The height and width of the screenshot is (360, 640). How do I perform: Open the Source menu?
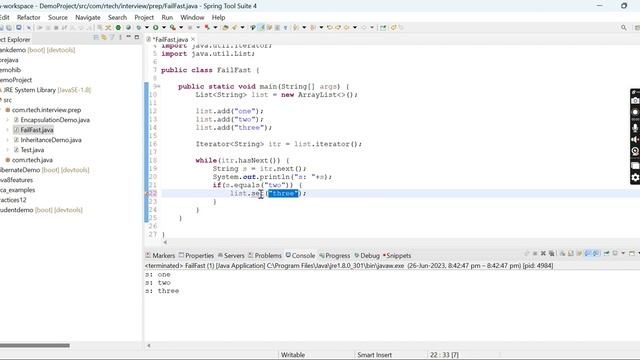pyautogui.click(x=58, y=18)
